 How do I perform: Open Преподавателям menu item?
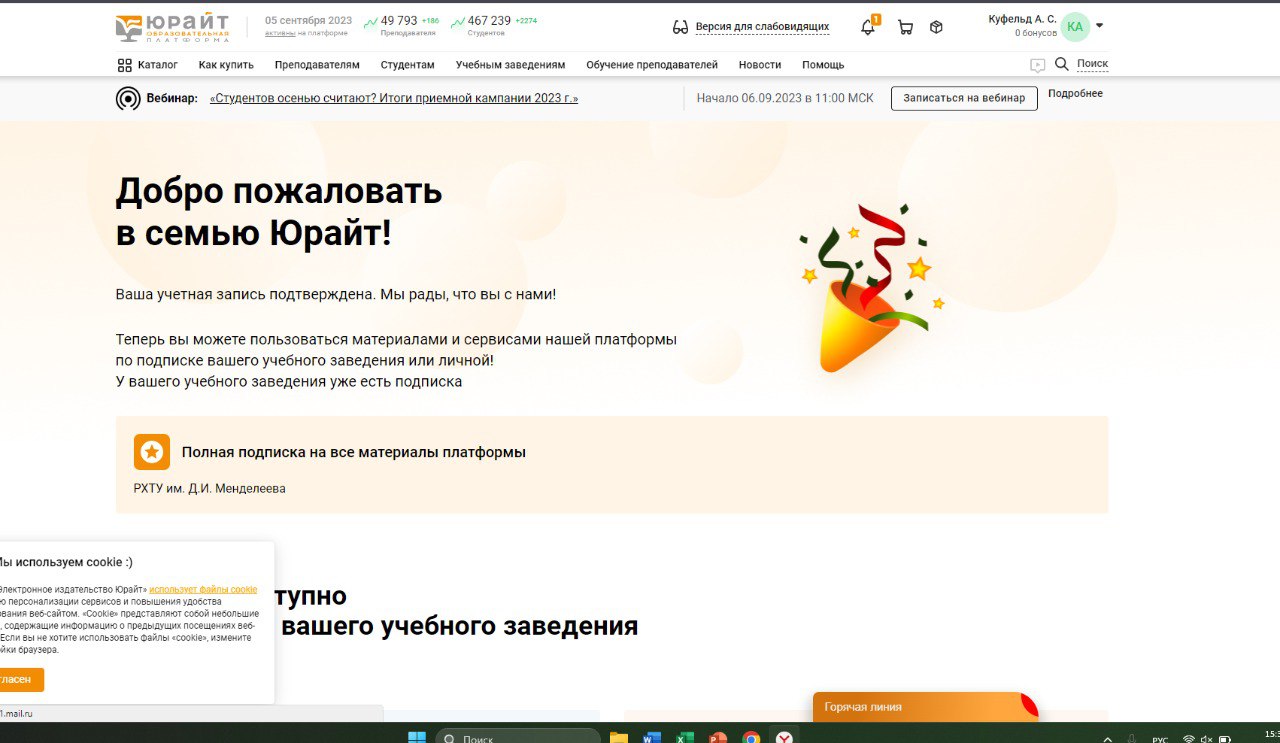pos(317,65)
